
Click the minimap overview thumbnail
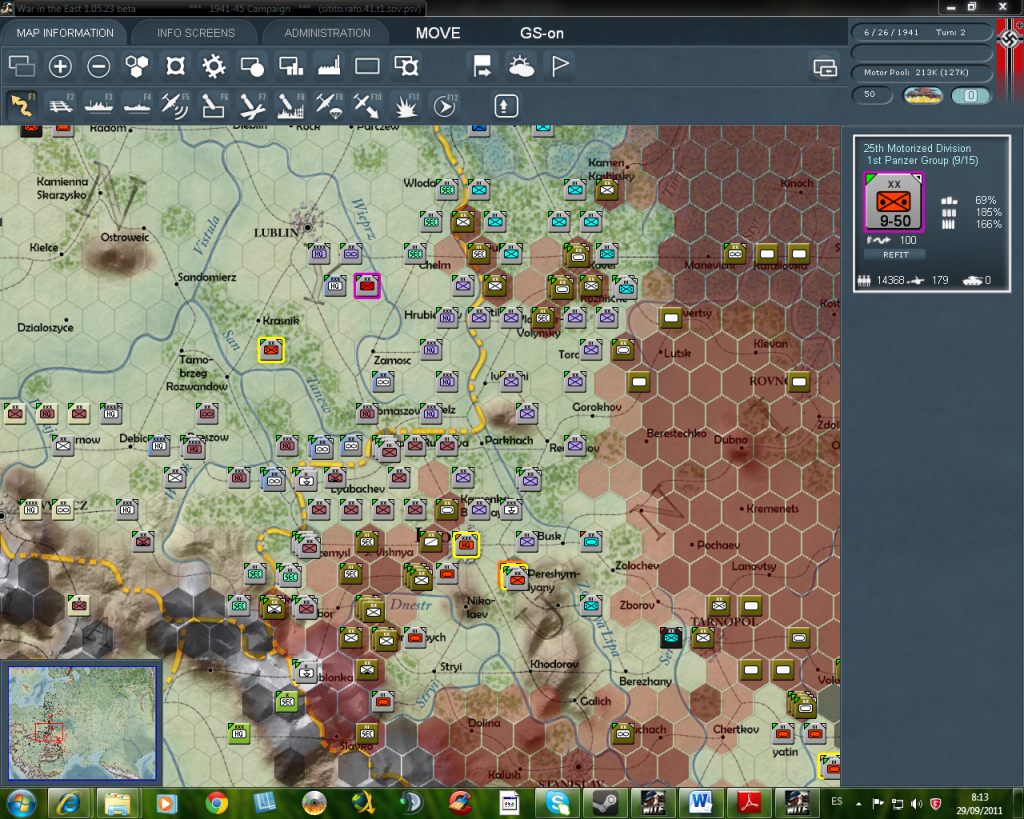[x=82, y=722]
